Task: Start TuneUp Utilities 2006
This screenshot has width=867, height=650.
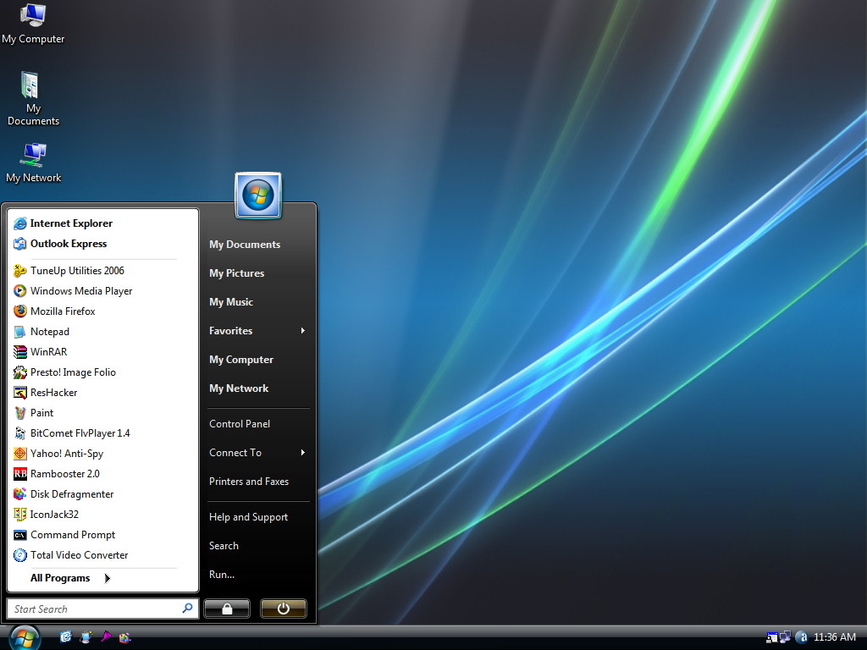Action: (x=76, y=270)
